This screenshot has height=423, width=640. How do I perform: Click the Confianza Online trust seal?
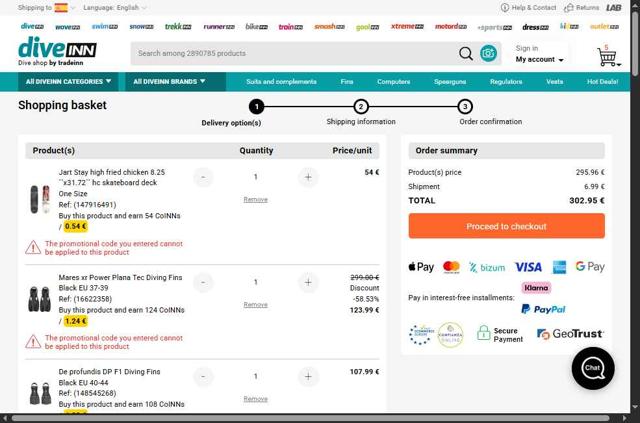coord(451,335)
